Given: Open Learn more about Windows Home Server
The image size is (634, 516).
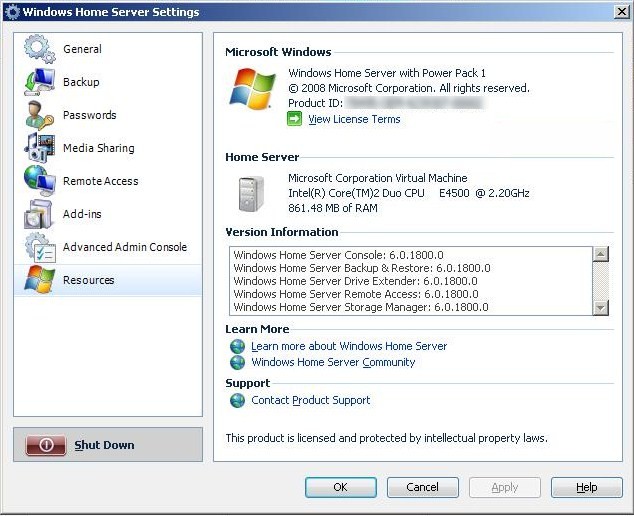Looking at the screenshot, I should click(x=349, y=346).
